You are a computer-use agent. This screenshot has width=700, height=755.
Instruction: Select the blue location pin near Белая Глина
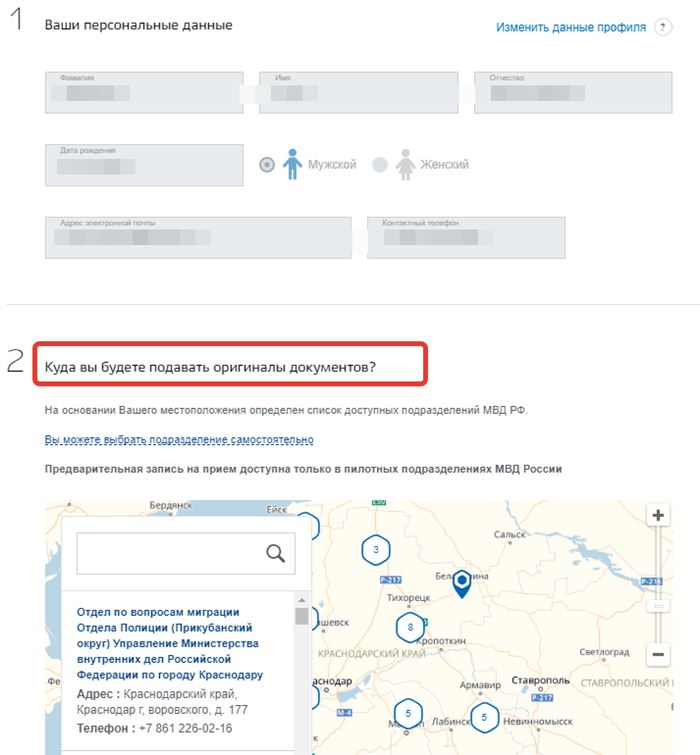462,584
